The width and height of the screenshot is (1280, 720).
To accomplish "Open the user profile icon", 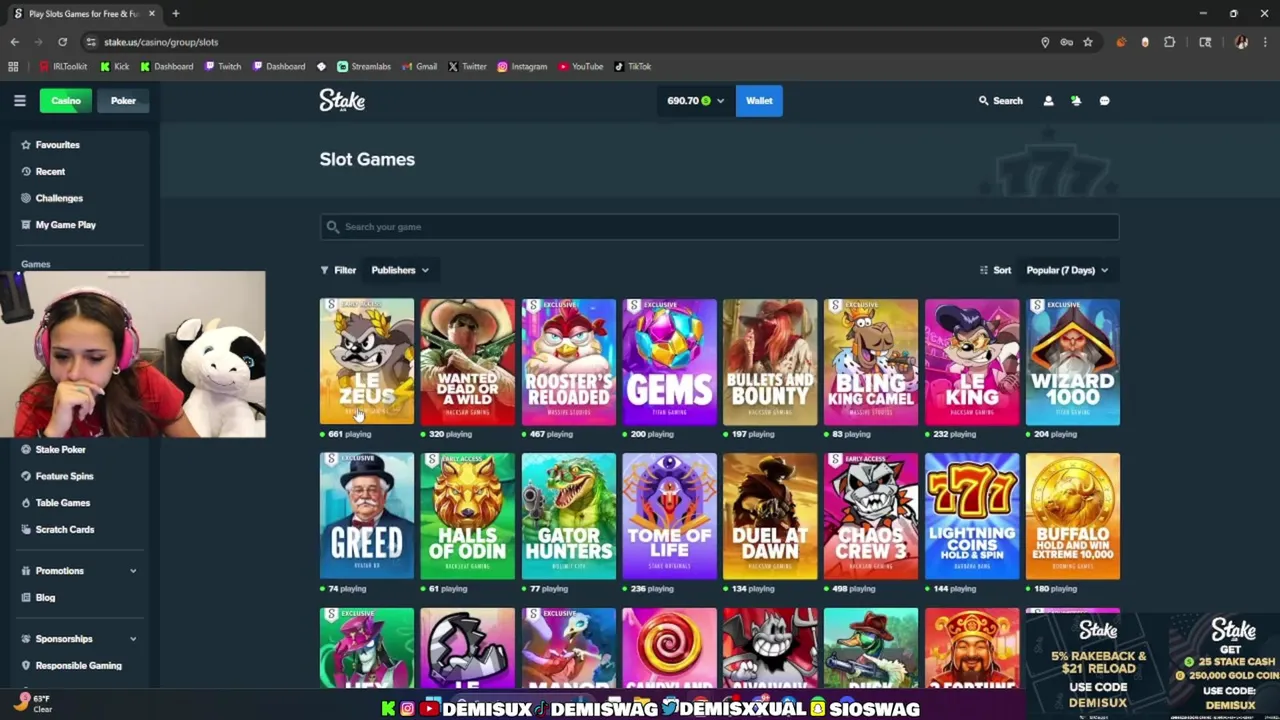I will [1048, 101].
